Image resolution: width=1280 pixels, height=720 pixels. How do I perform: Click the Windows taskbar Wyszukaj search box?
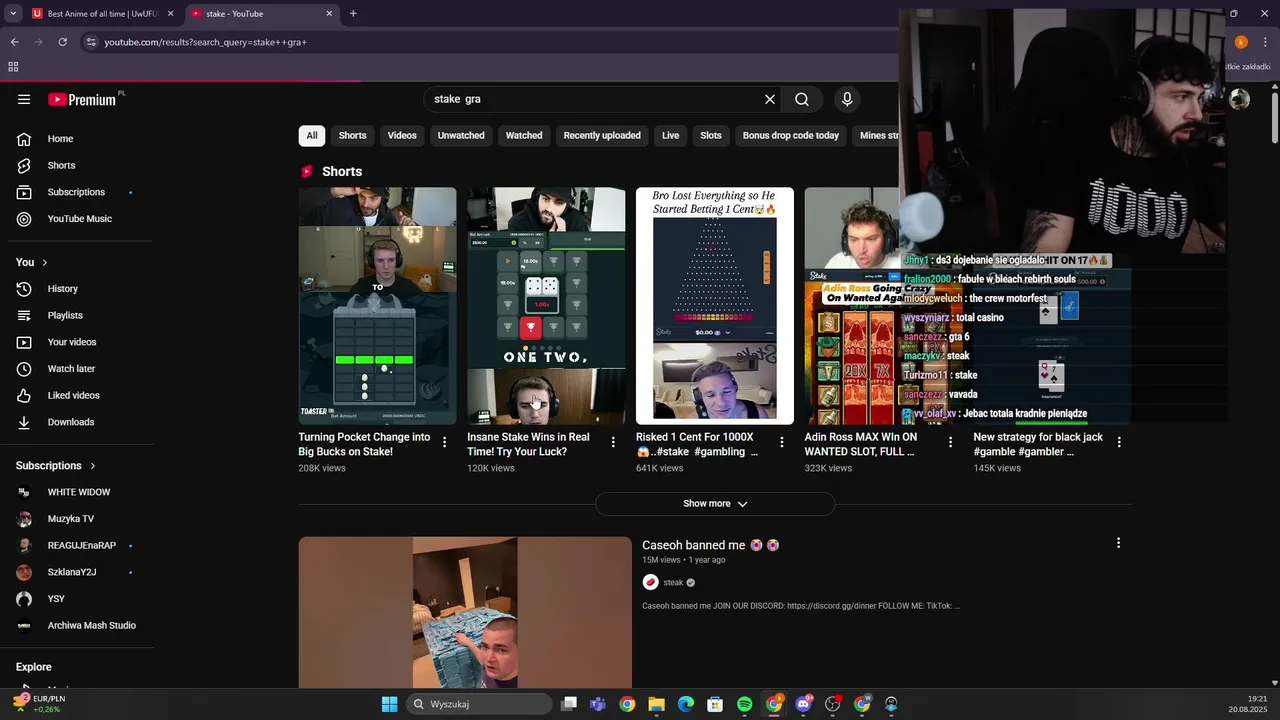tap(480, 704)
